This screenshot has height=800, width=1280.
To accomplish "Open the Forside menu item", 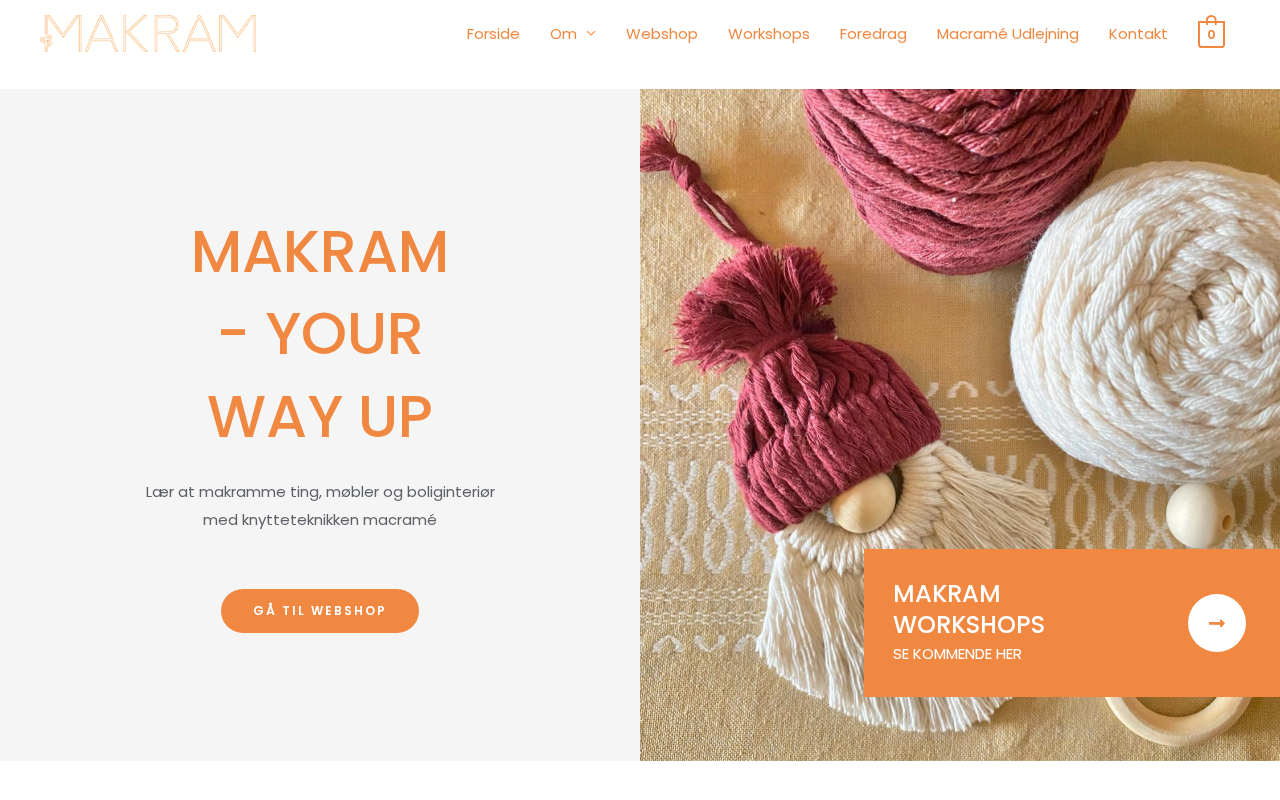I will [493, 34].
